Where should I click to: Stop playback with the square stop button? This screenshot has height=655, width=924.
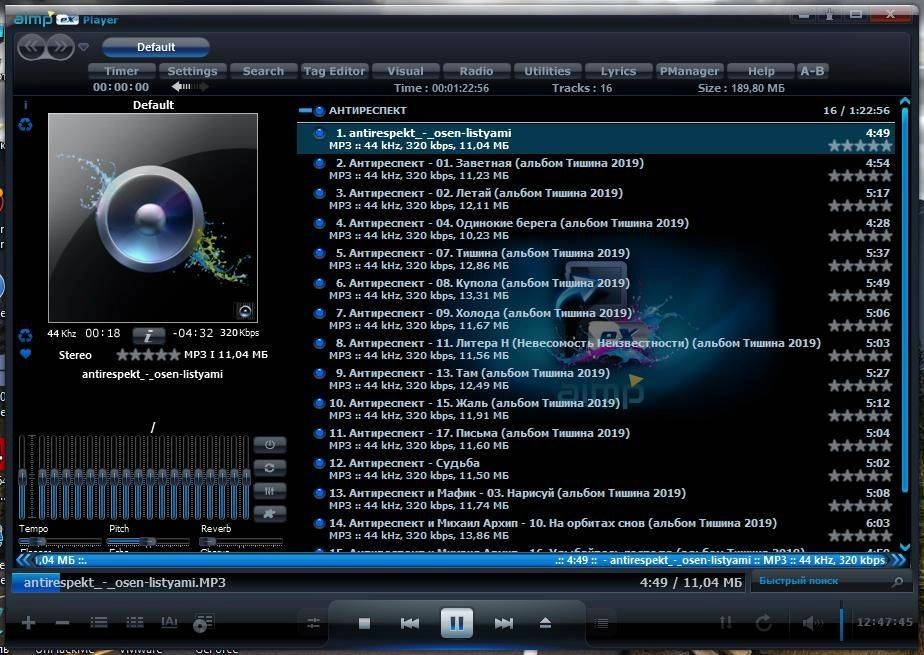[x=364, y=623]
